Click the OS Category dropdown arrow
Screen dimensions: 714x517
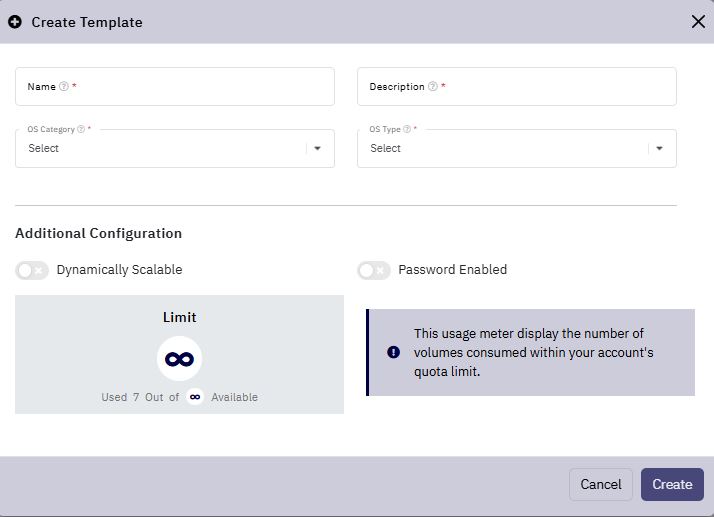[317, 148]
